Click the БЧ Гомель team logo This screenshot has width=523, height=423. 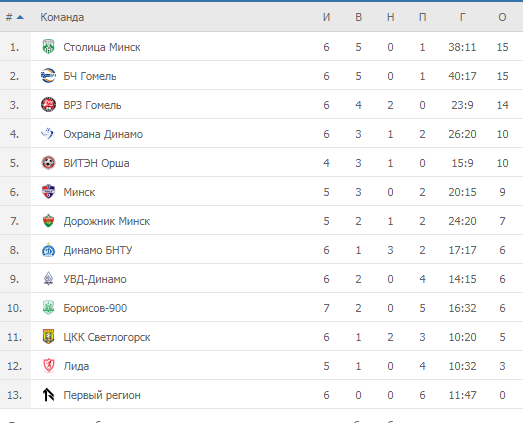tap(48, 76)
